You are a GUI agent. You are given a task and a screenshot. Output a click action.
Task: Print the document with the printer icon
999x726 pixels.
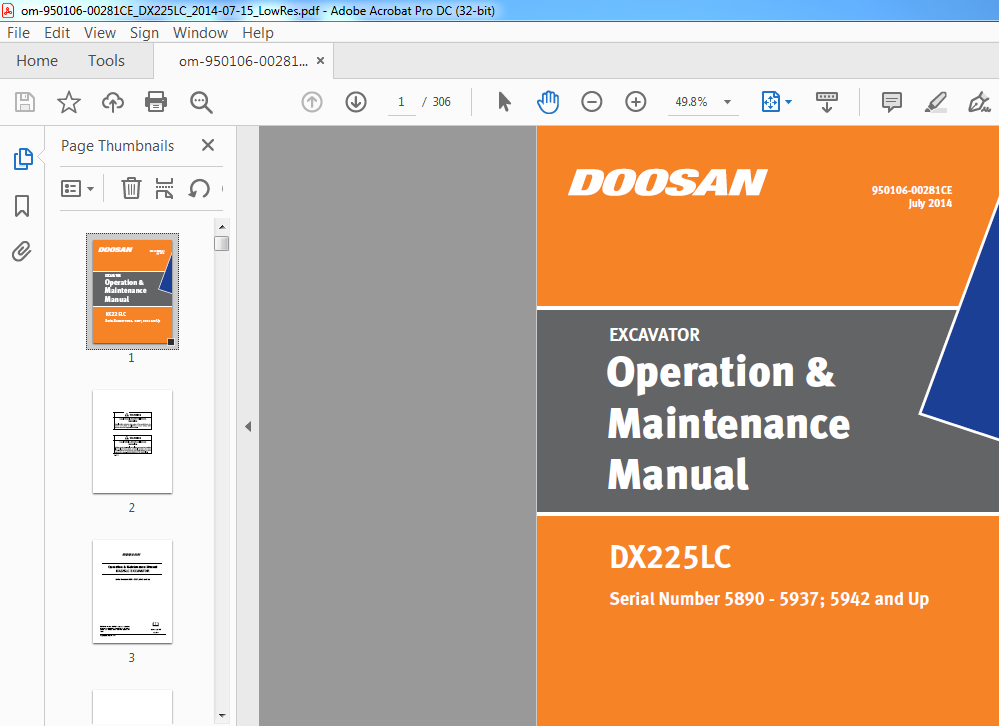pyautogui.click(x=156, y=102)
